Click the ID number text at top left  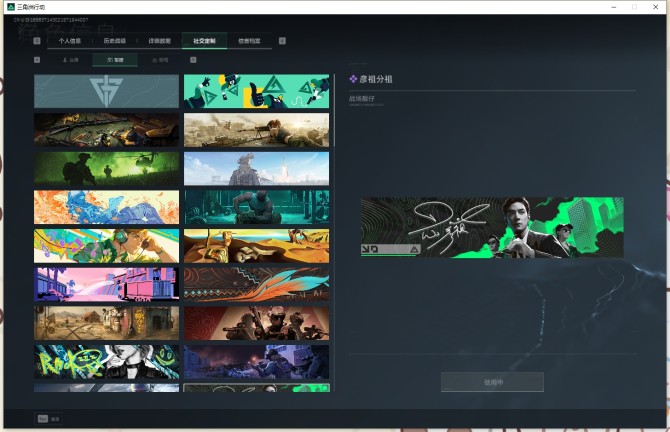click(x=51, y=20)
